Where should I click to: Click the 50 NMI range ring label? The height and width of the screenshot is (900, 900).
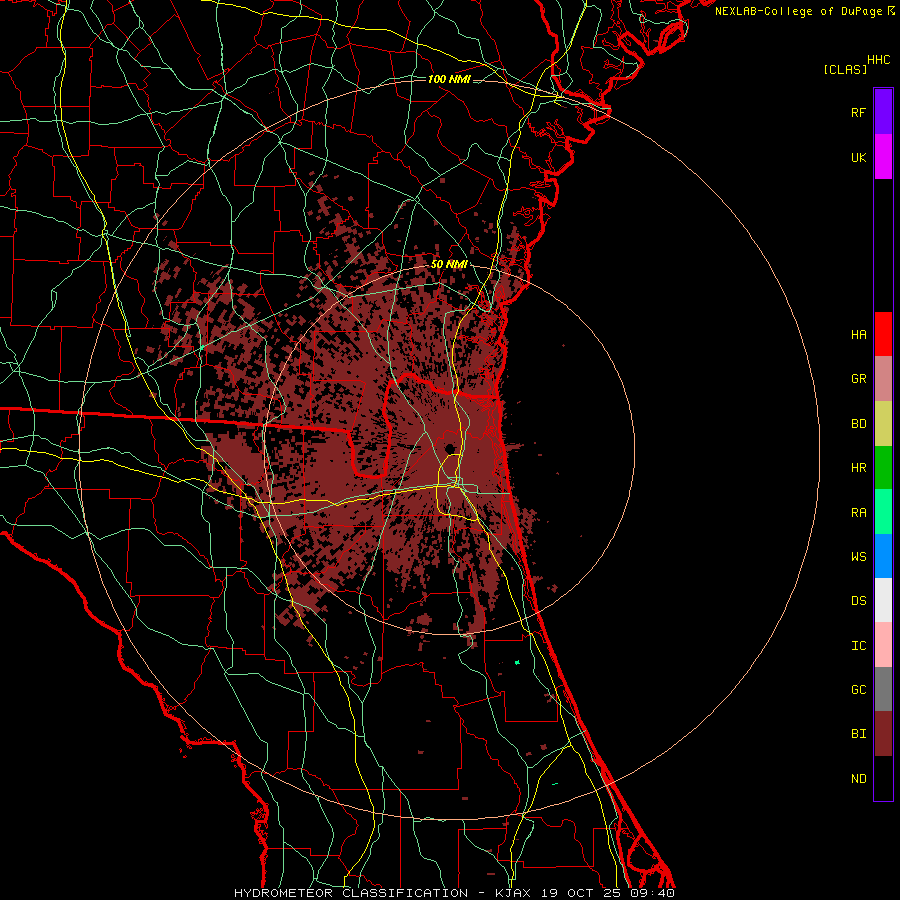(449, 264)
